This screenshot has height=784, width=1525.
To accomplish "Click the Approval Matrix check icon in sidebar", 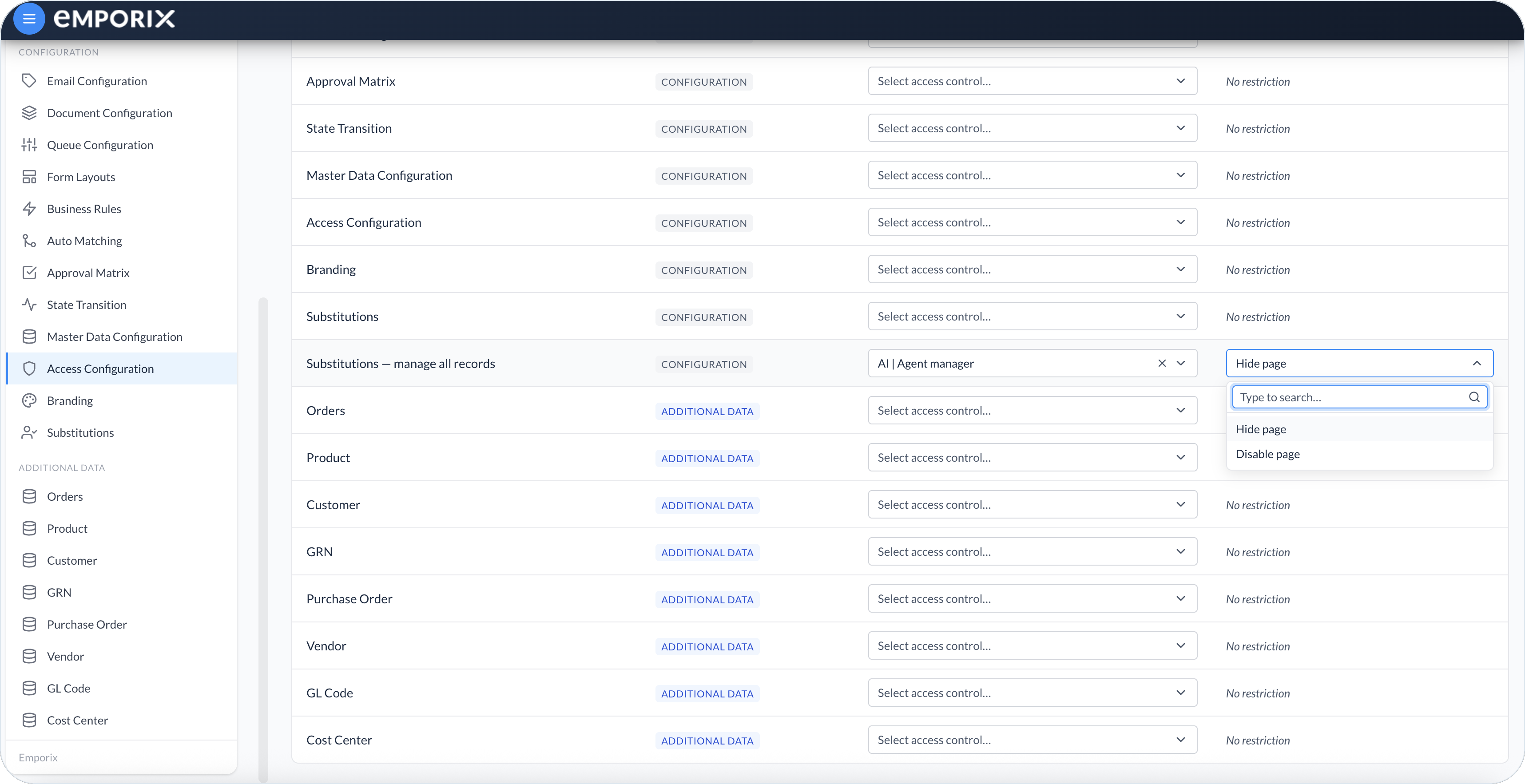I will tap(29, 272).
